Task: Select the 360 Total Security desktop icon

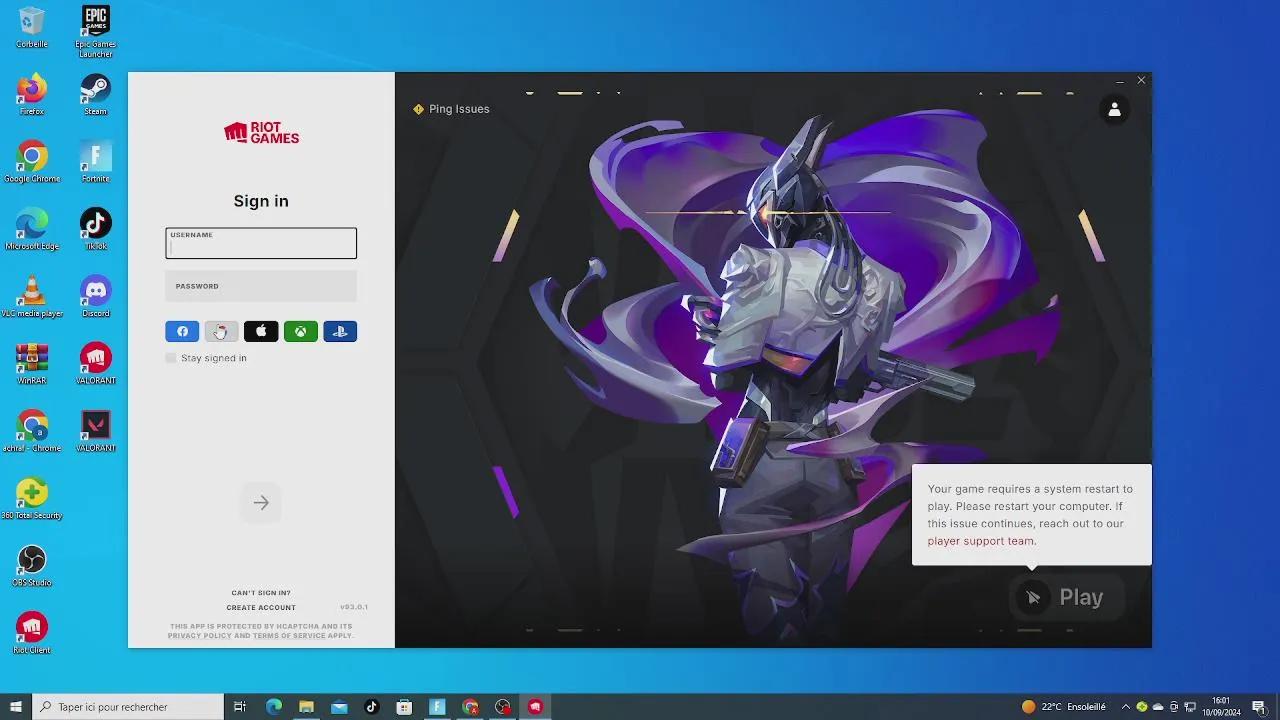Action: click(x=32, y=499)
